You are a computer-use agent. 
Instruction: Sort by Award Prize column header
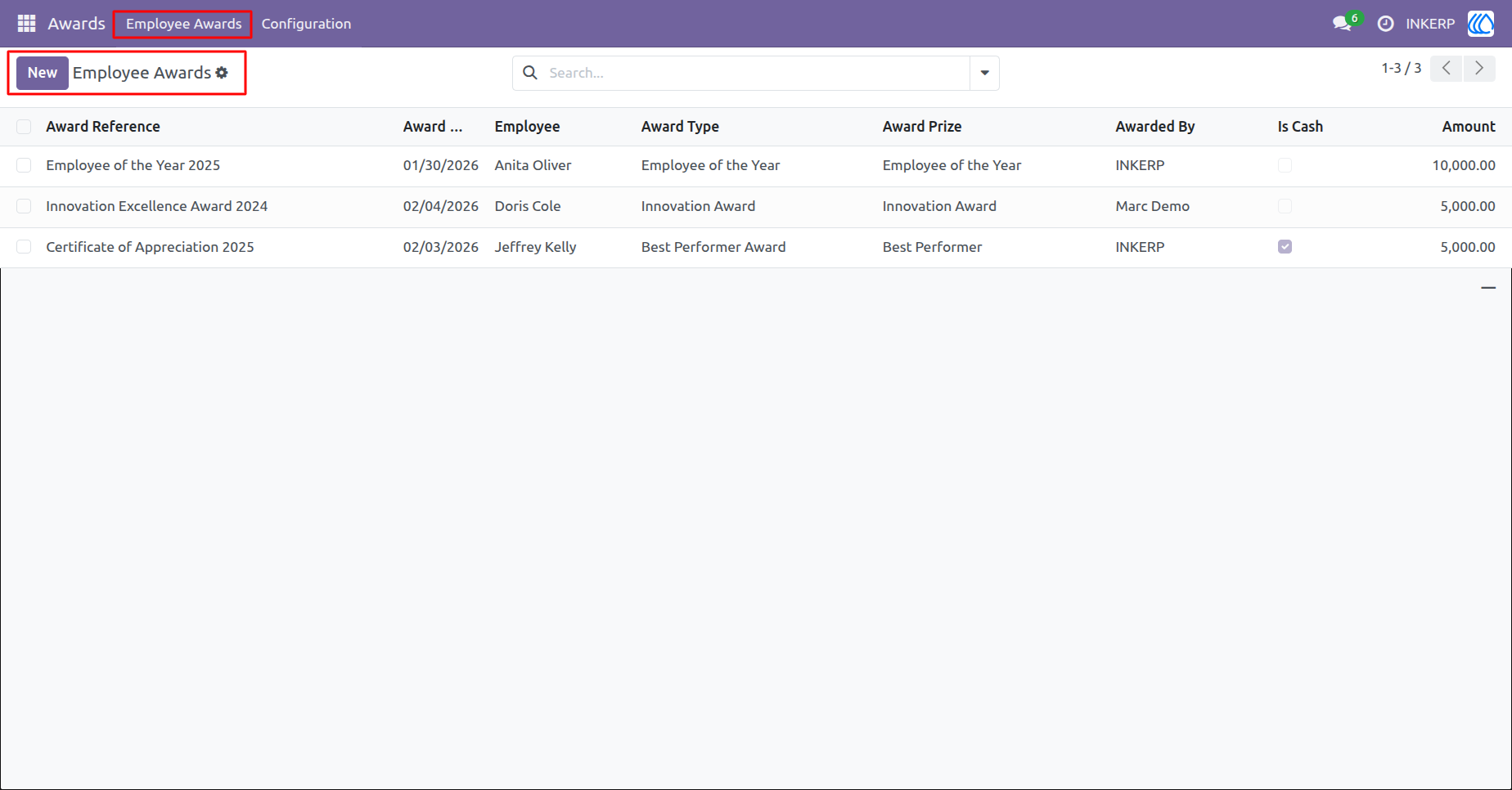click(x=922, y=127)
